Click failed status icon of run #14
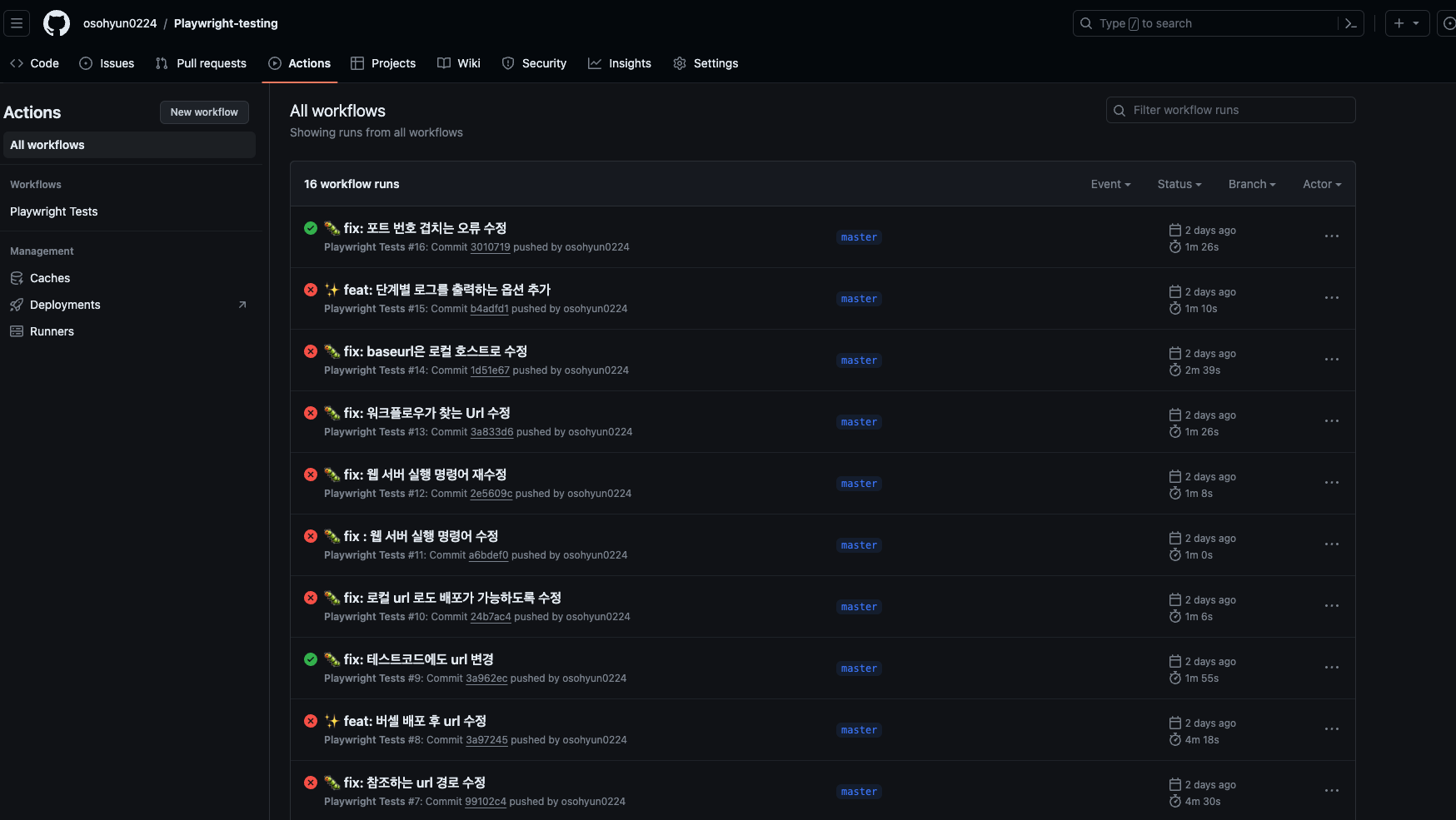The height and width of the screenshot is (820, 1456). (x=311, y=351)
